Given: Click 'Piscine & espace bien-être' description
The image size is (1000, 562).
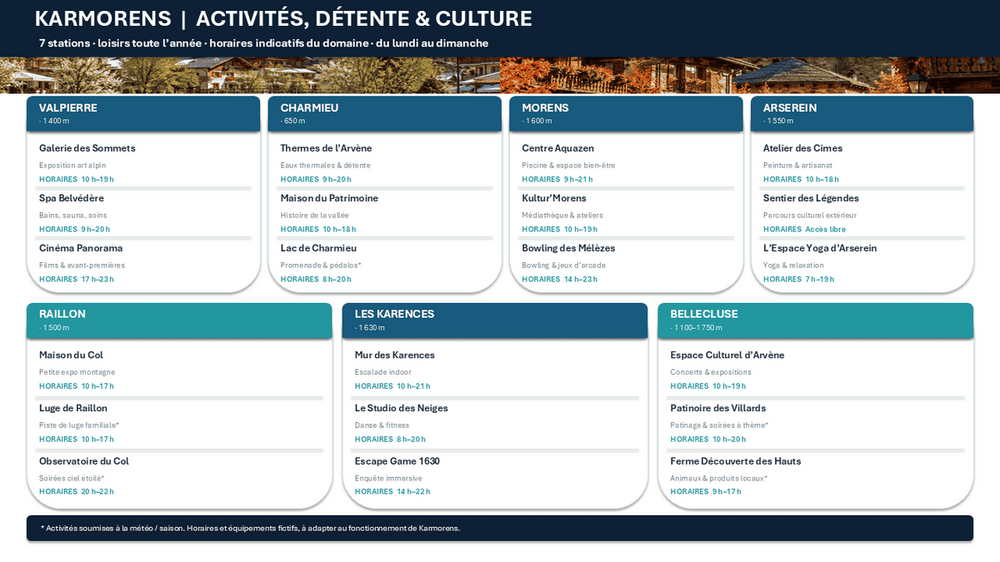Looking at the screenshot, I should [568, 165].
